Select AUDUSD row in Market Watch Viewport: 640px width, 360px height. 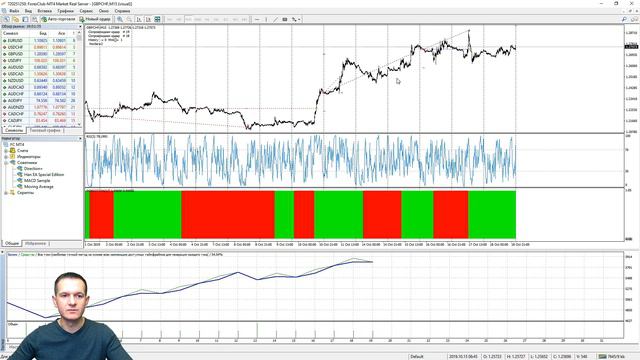[x=39, y=67]
